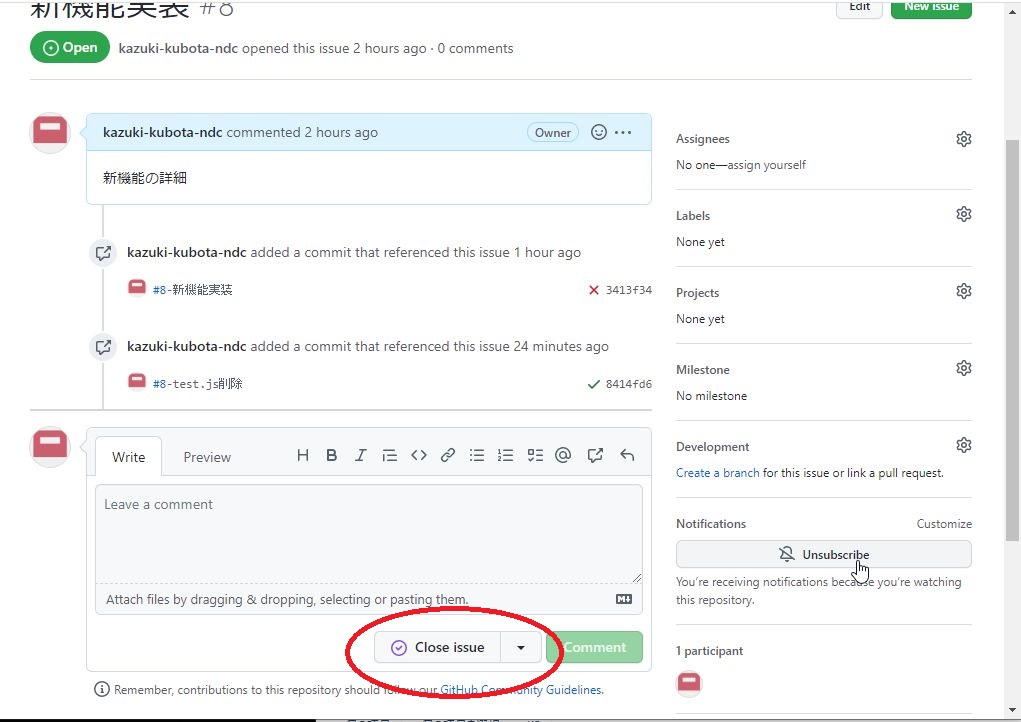Select the italic formatting icon
The image size is (1021, 722).
click(x=360, y=455)
